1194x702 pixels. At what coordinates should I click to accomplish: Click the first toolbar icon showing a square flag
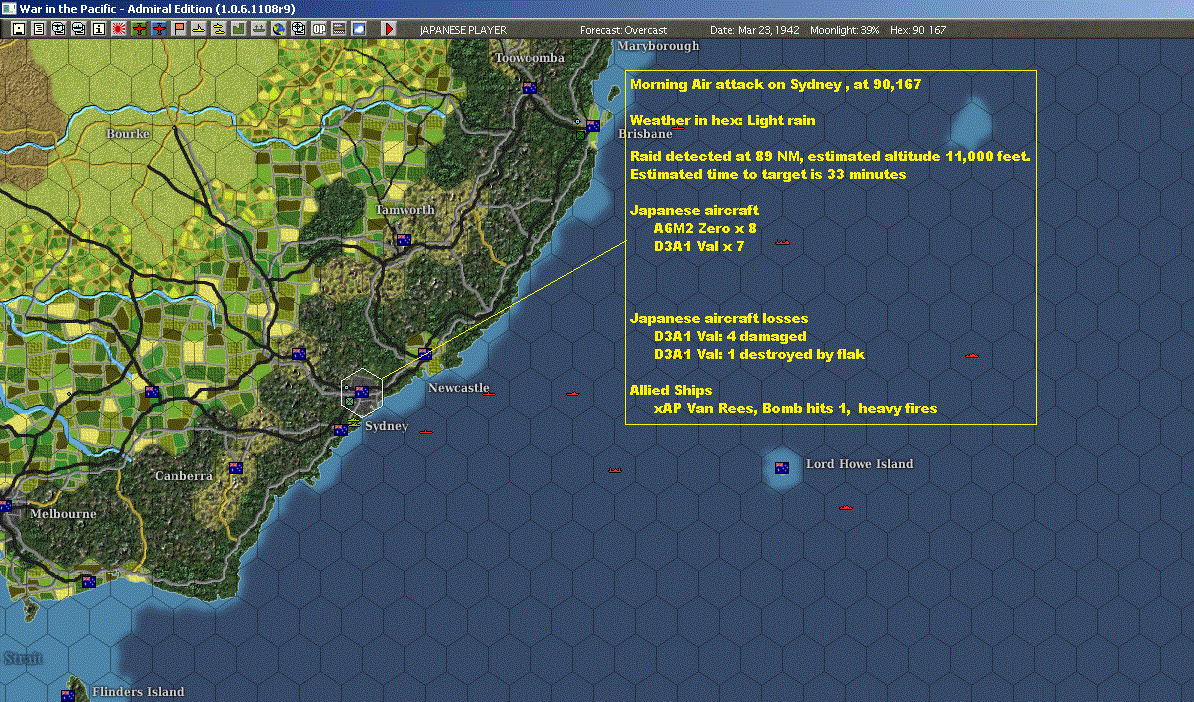[19, 29]
